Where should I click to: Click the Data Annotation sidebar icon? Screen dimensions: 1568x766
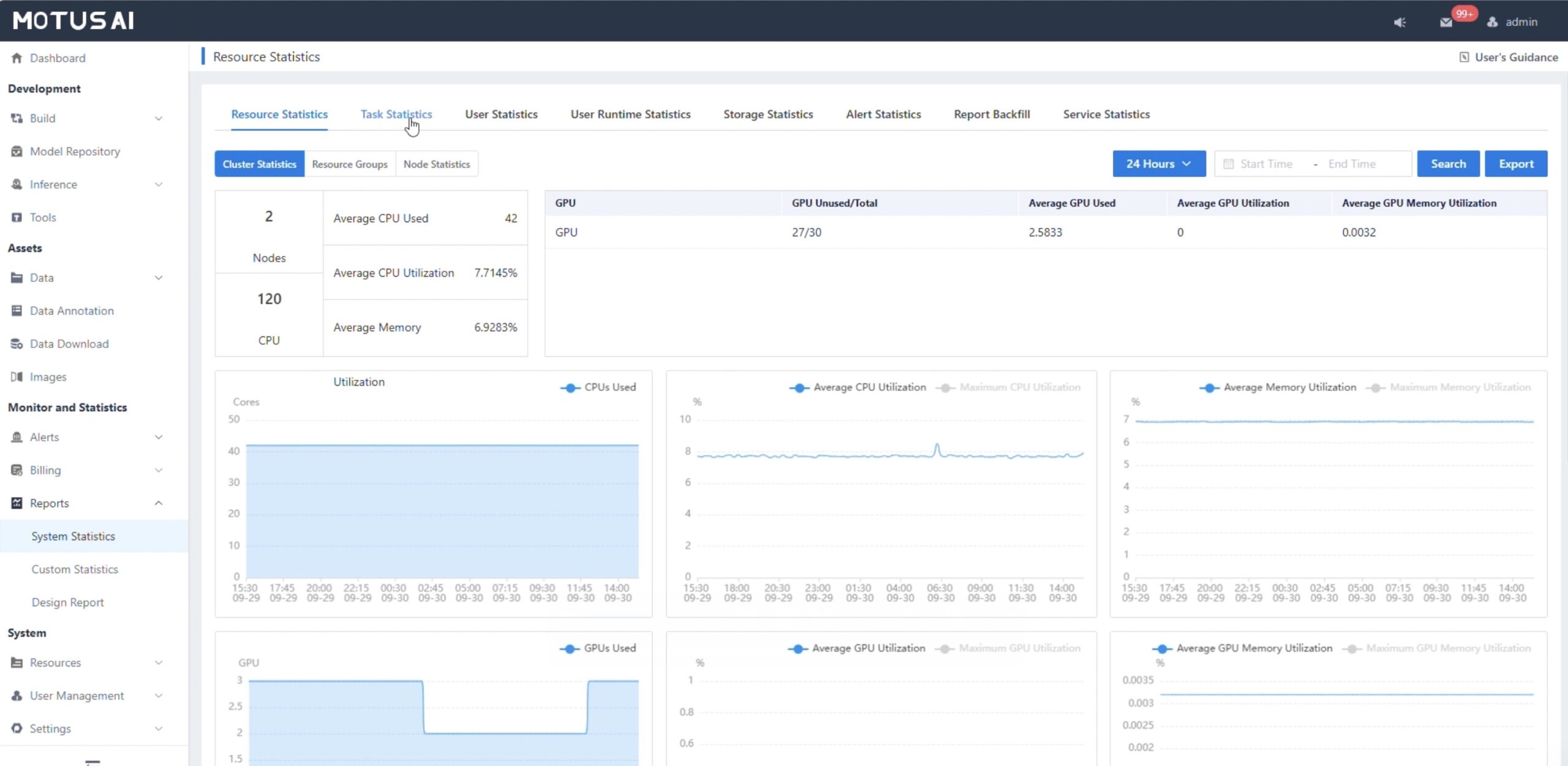coord(17,311)
